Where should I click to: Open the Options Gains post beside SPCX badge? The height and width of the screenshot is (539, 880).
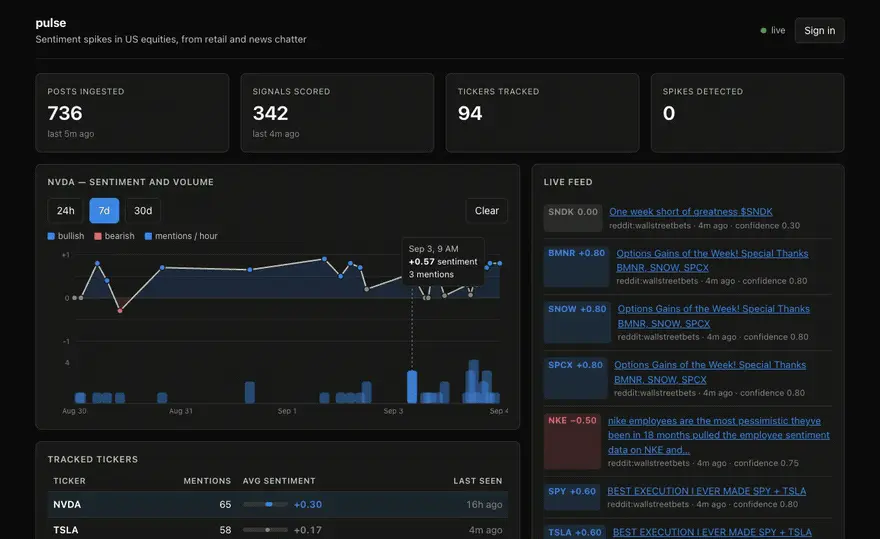pyautogui.click(x=710, y=372)
